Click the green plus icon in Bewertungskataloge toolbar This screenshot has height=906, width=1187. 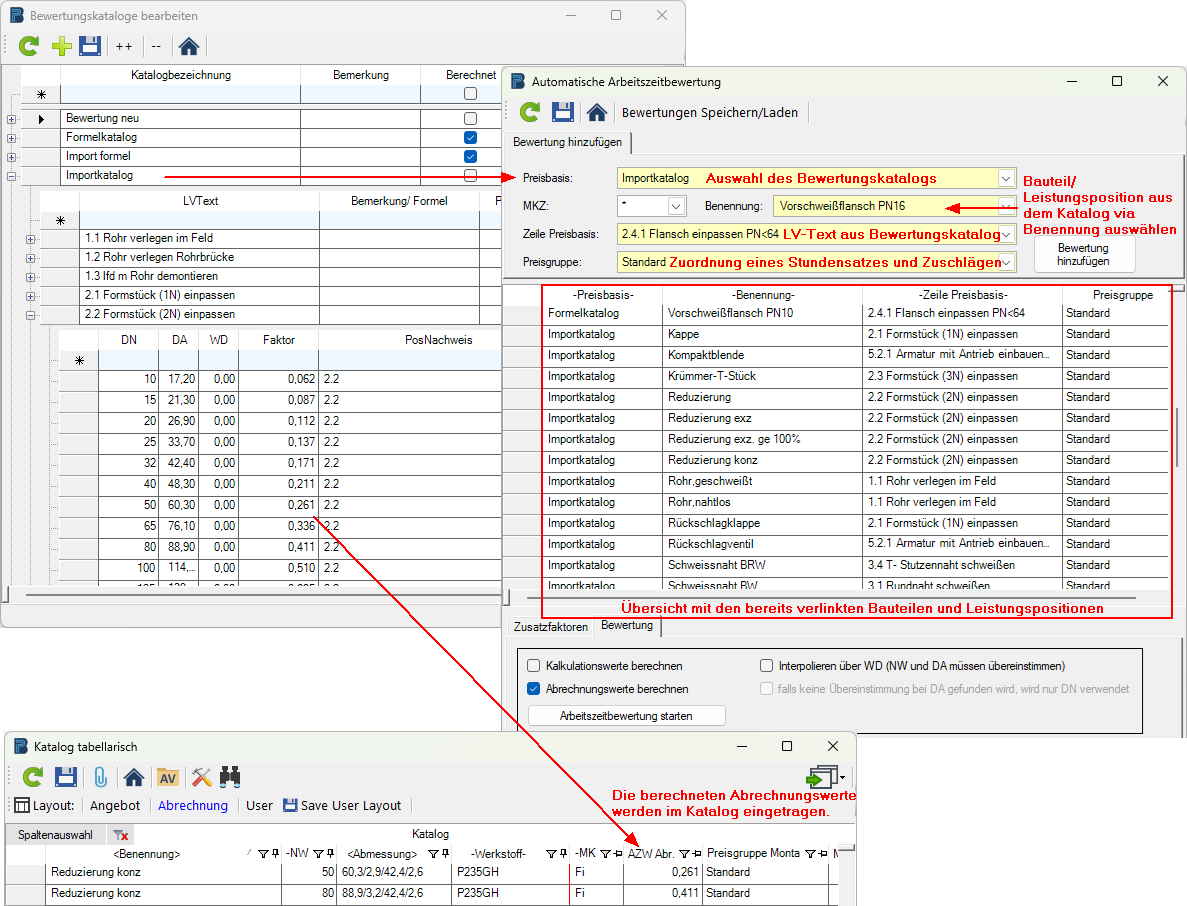61,46
